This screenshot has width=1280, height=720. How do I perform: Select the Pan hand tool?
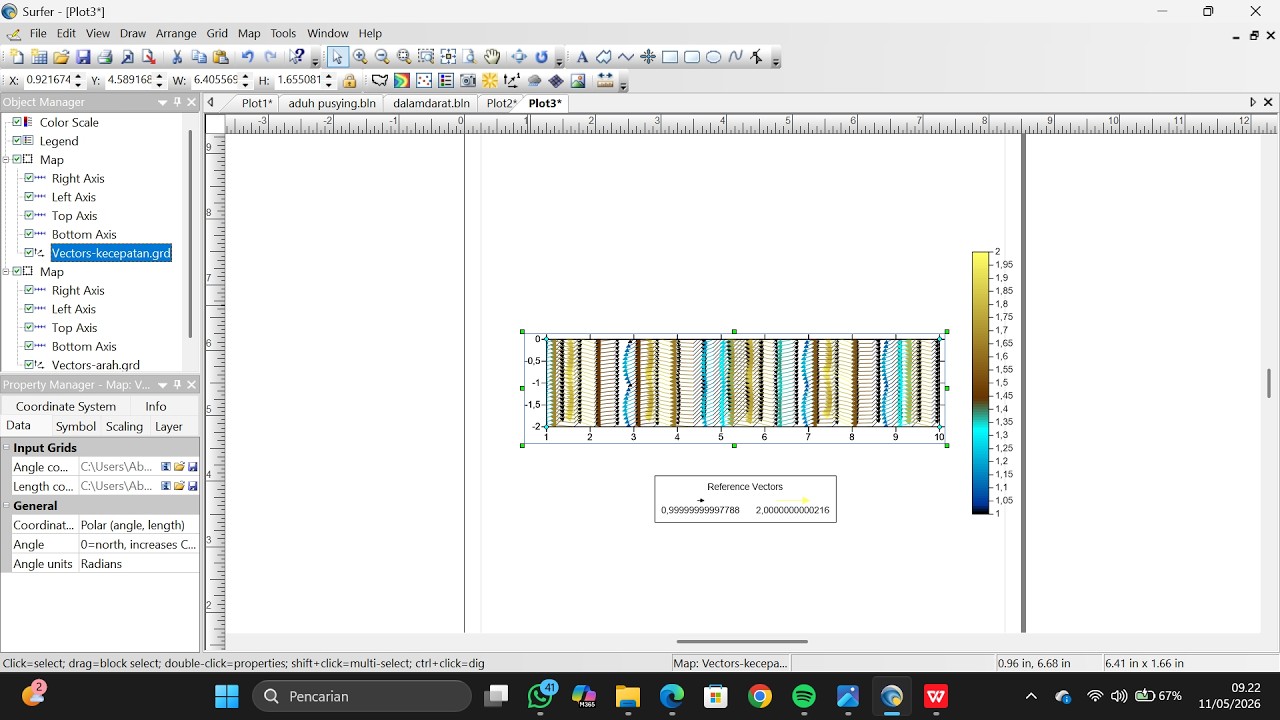(x=492, y=57)
